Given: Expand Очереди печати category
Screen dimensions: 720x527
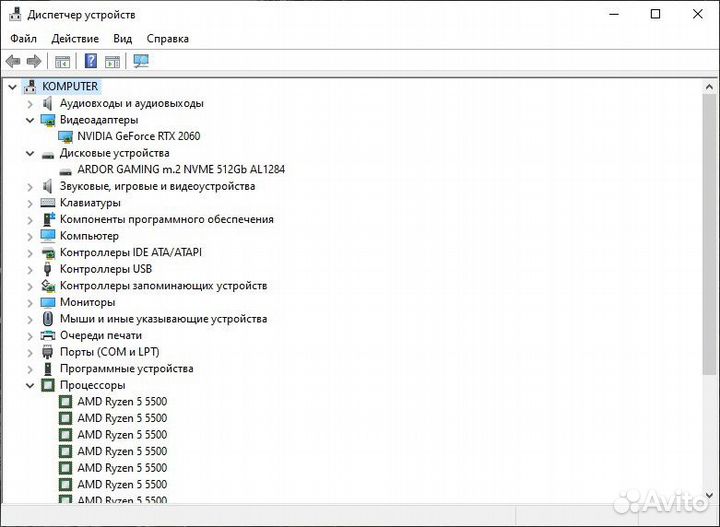Looking at the screenshot, I should [30, 336].
